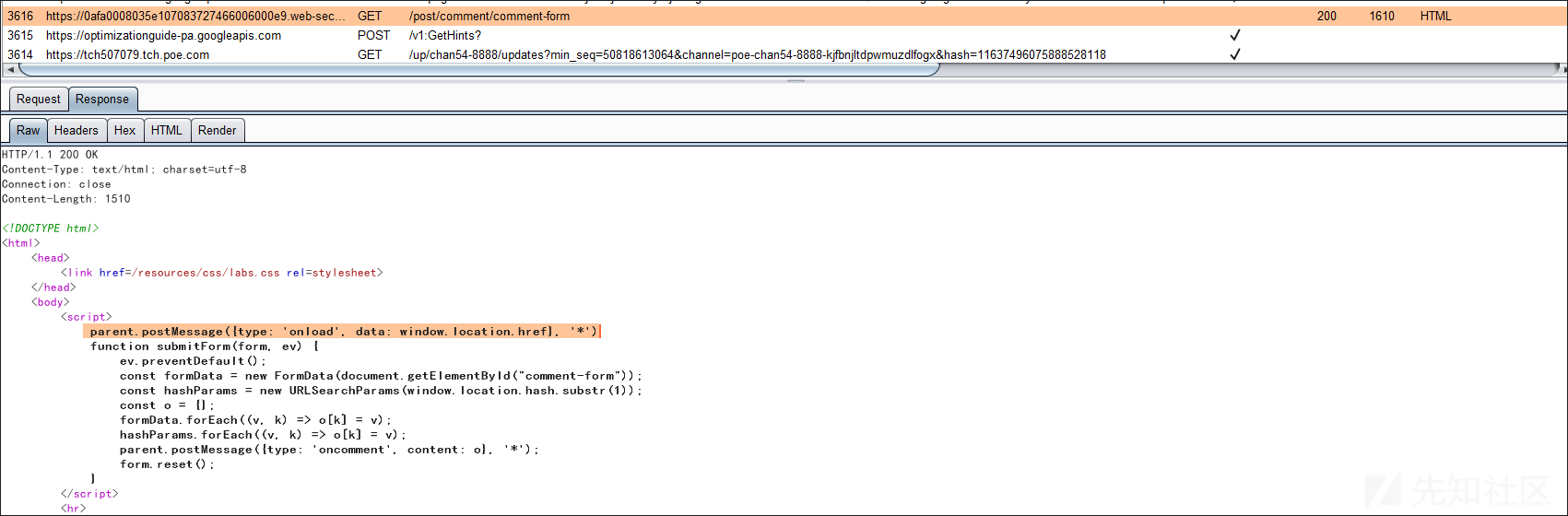Viewport: 1568px width, 516px height.
Task: Click the DOCTYPE html line
Action: pos(50,229)
